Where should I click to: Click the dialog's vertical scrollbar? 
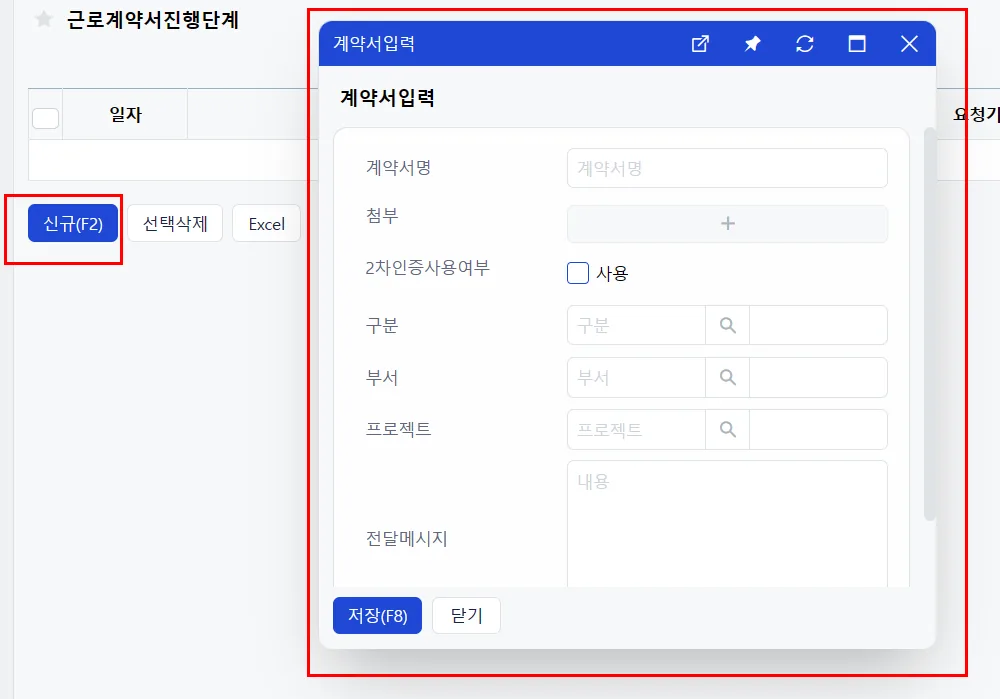click(x=930, y=324)
